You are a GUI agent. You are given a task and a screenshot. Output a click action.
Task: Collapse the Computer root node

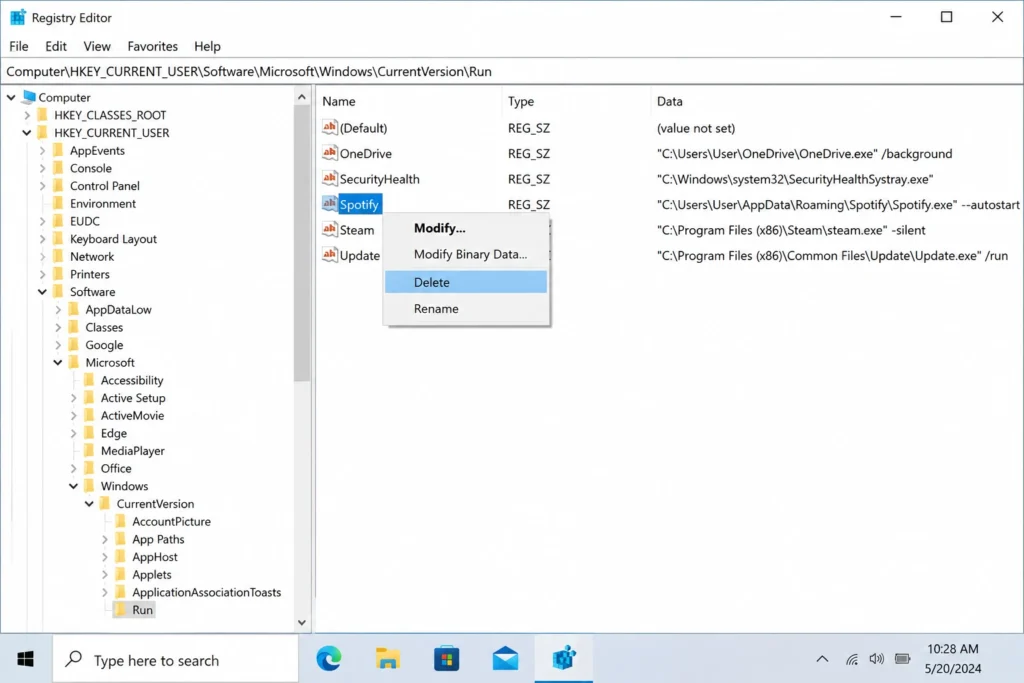pos(11,97)
